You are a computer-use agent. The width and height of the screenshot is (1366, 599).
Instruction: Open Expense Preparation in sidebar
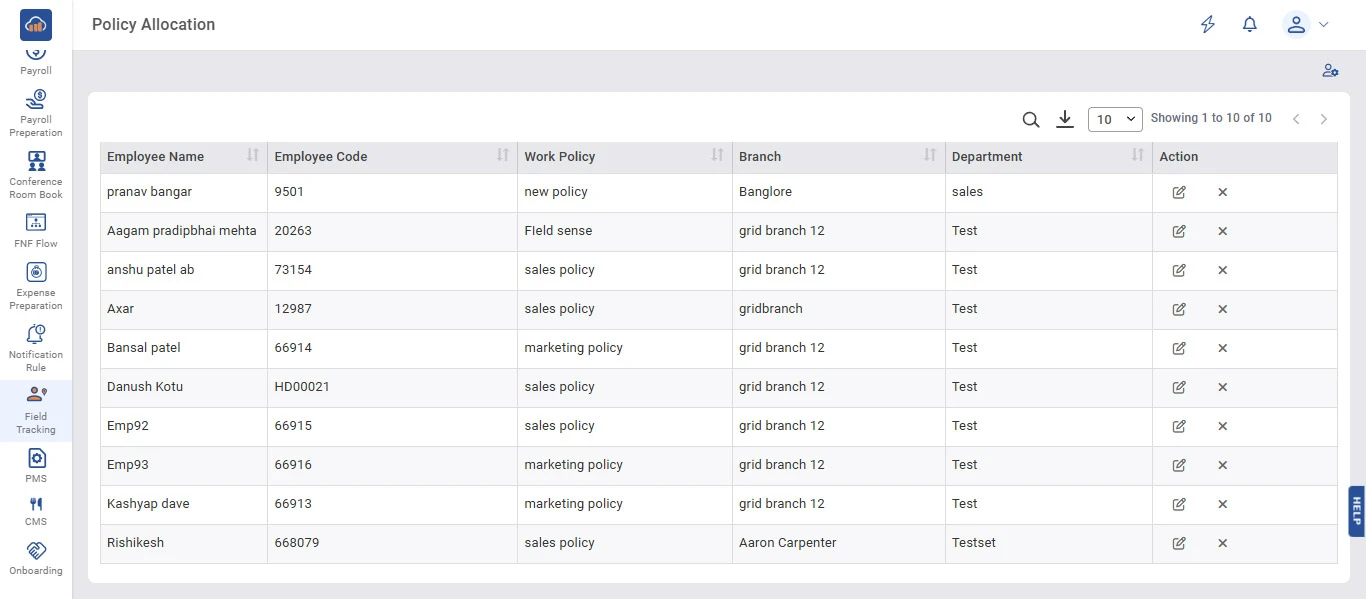[36, 286]
